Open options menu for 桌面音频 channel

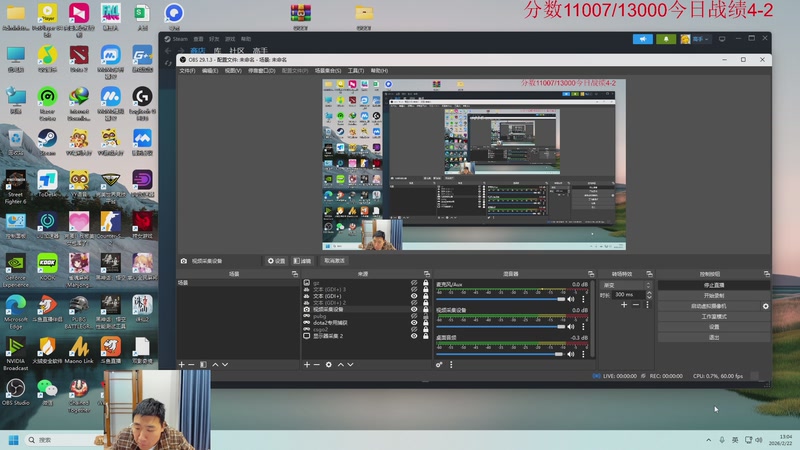pos(583,354)
